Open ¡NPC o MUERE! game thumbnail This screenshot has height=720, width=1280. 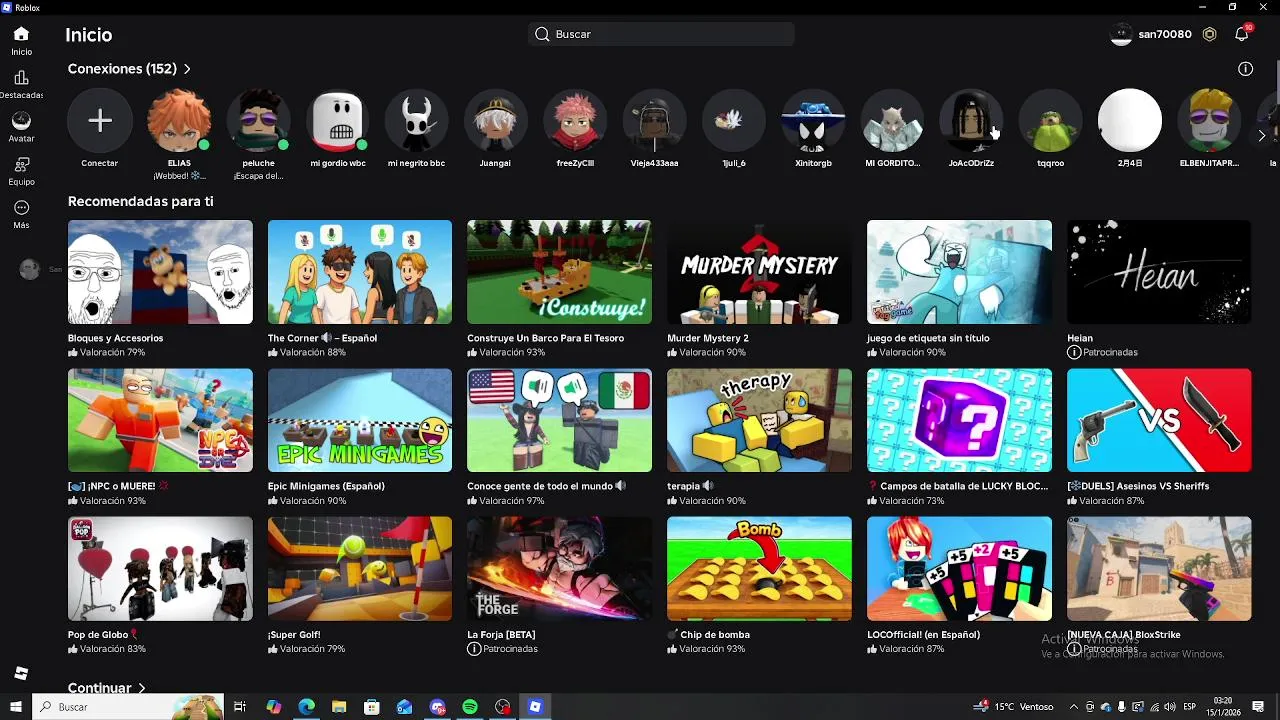click(160, 420)
